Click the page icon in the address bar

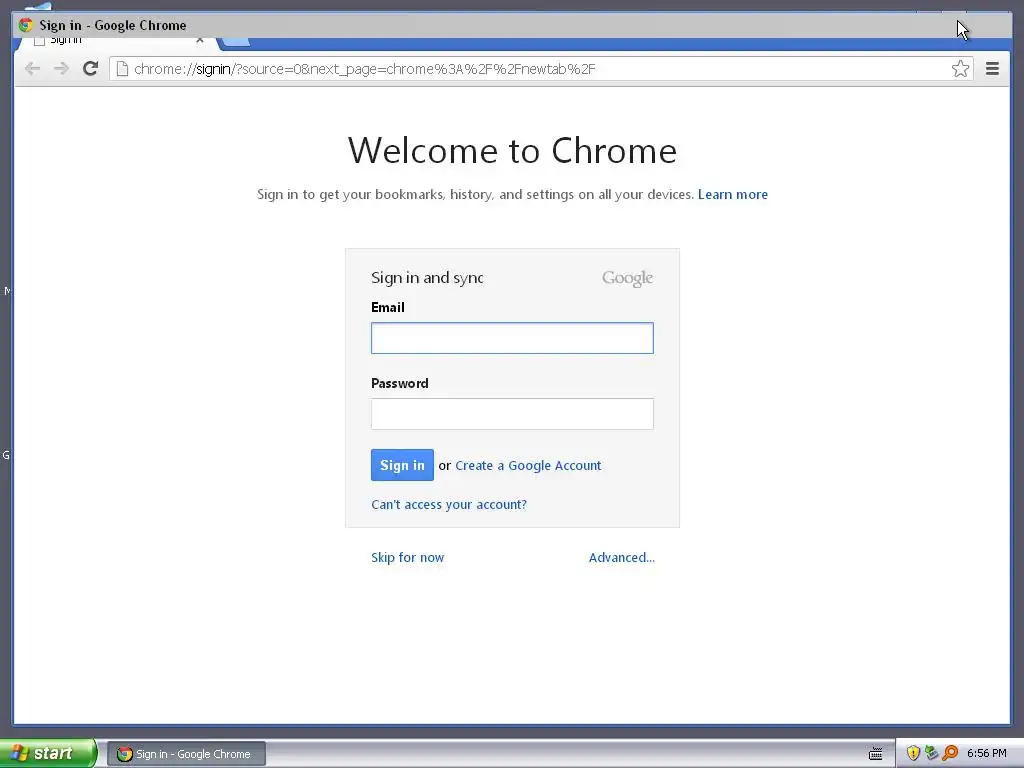pyautogui.click(x=122, y=69)
